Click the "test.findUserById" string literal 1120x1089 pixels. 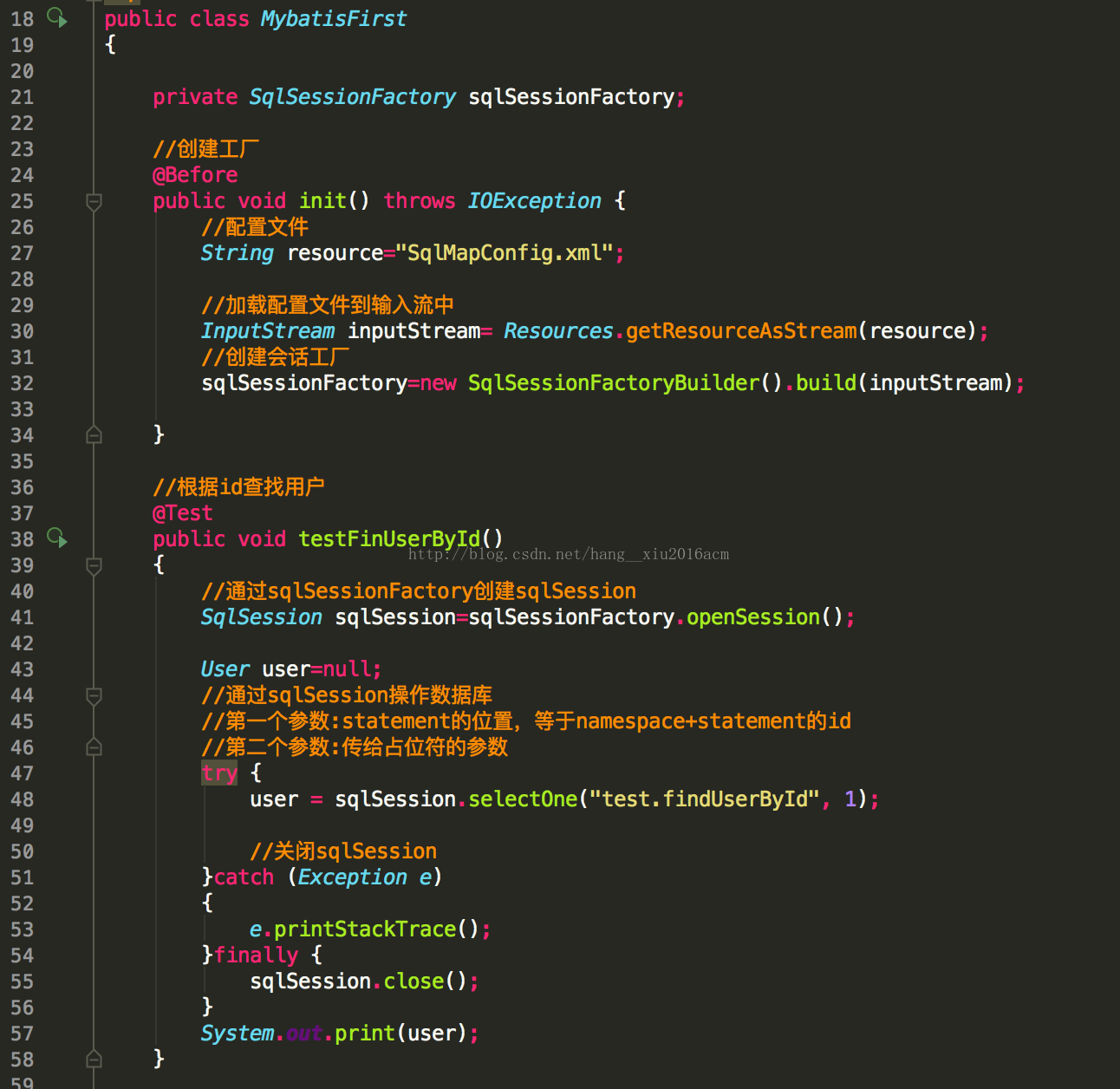(705, 799)
